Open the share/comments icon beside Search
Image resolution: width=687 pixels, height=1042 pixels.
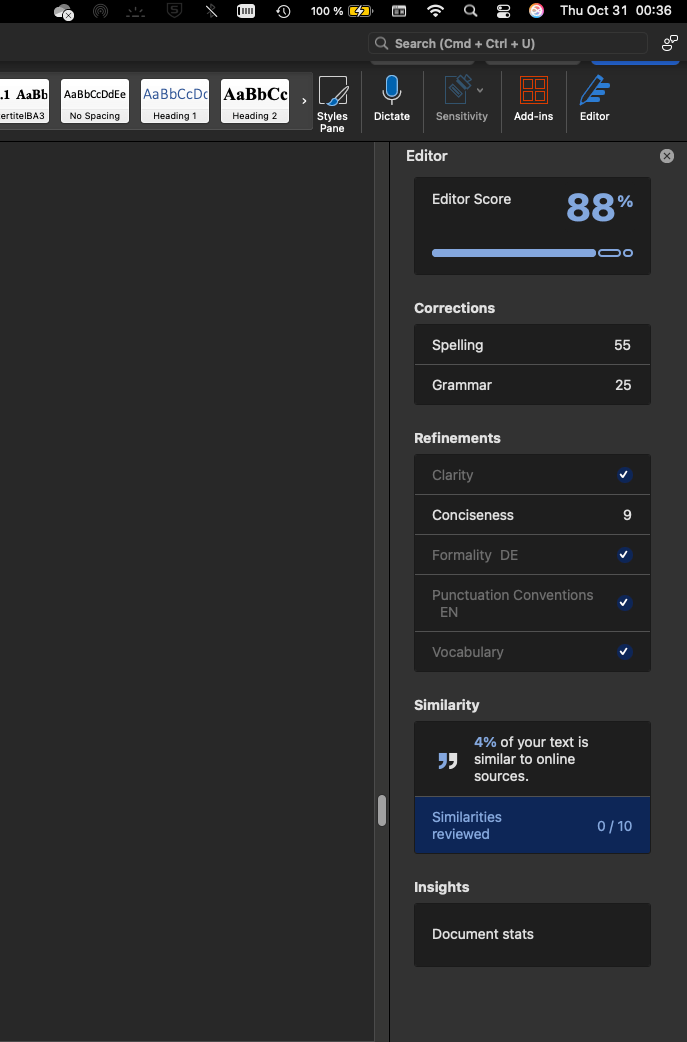669,43
